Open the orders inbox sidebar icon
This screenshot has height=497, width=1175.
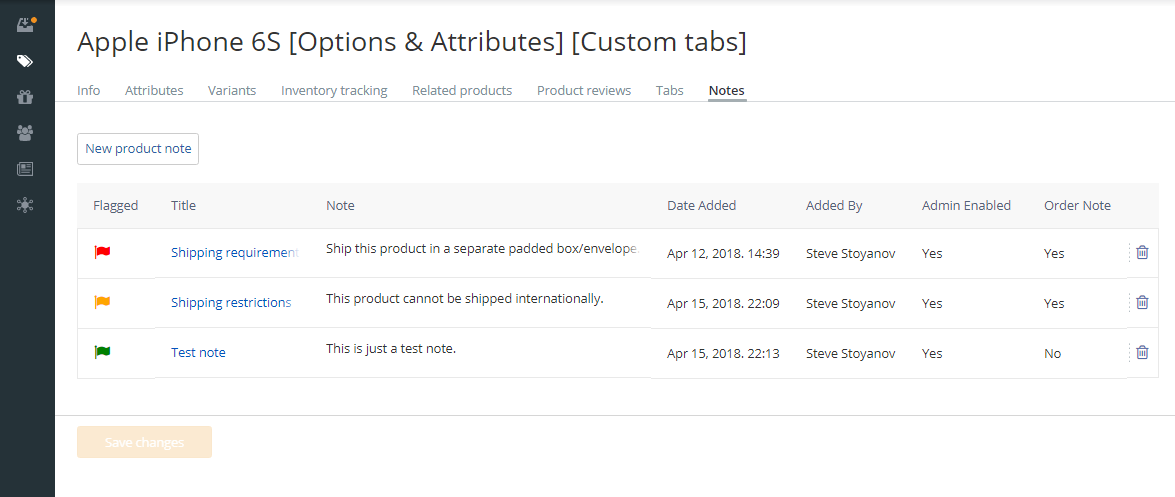point(25,25)
